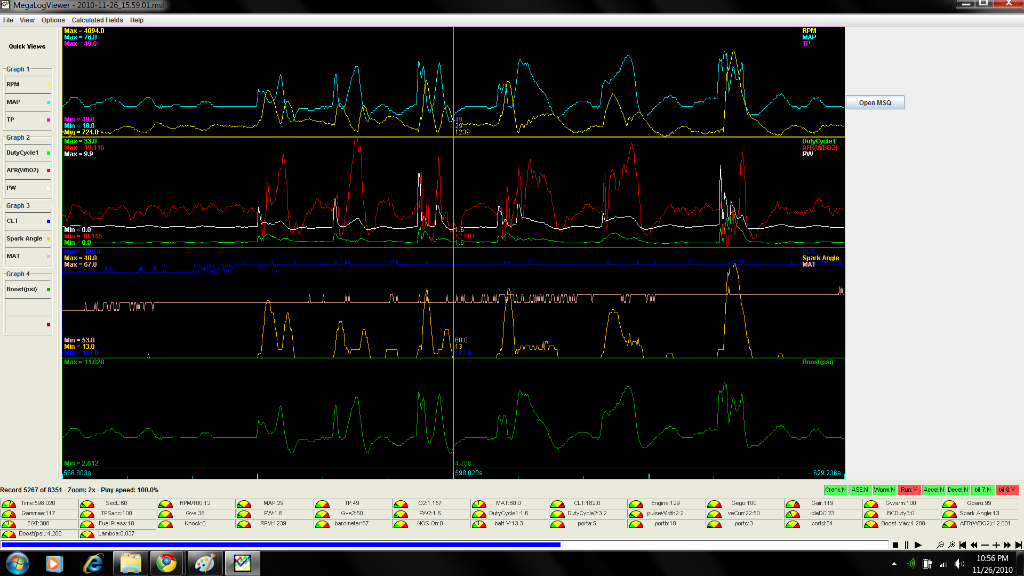Toggle the Accel:N status indicator
The width and height of the screenshot is (1024, 576).
point(935,488)
